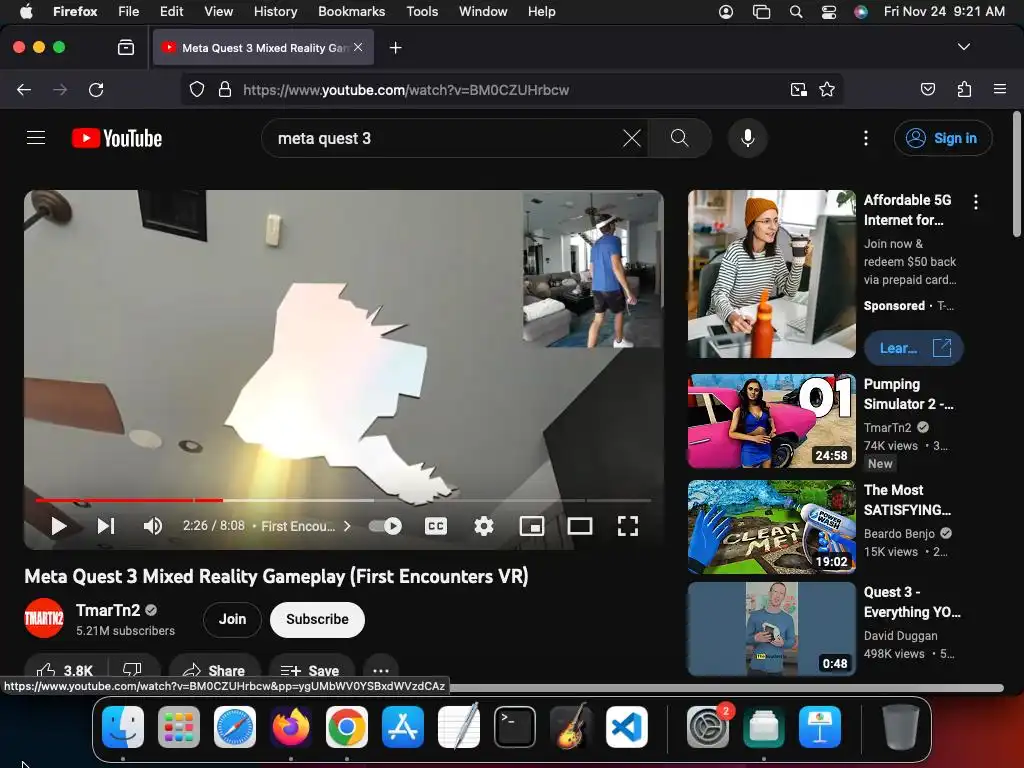
Task: Open YouTube settings three-dot menu
Action: (x=865, y=138)
